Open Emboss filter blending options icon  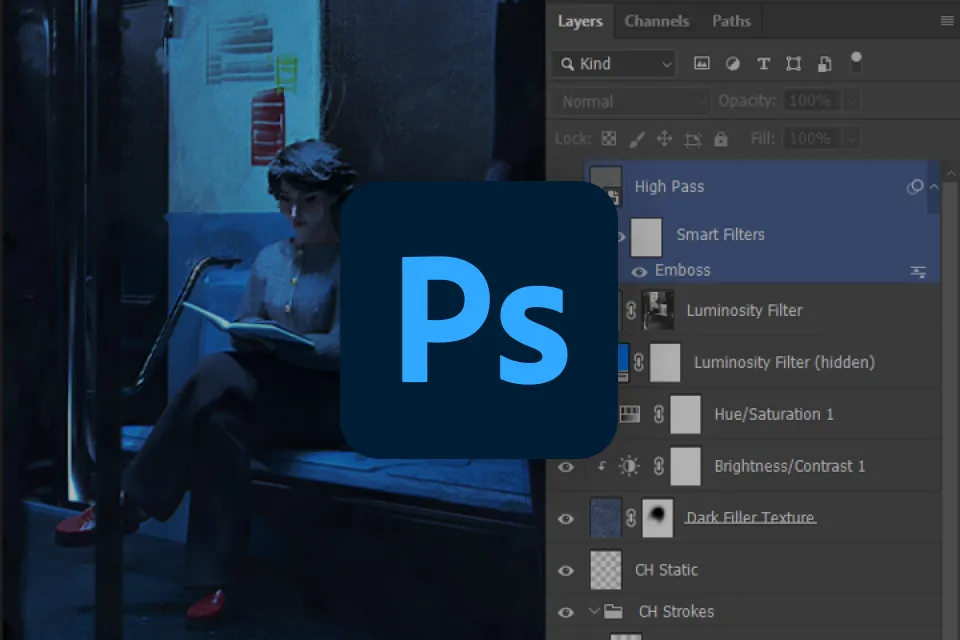coord(918,271)
